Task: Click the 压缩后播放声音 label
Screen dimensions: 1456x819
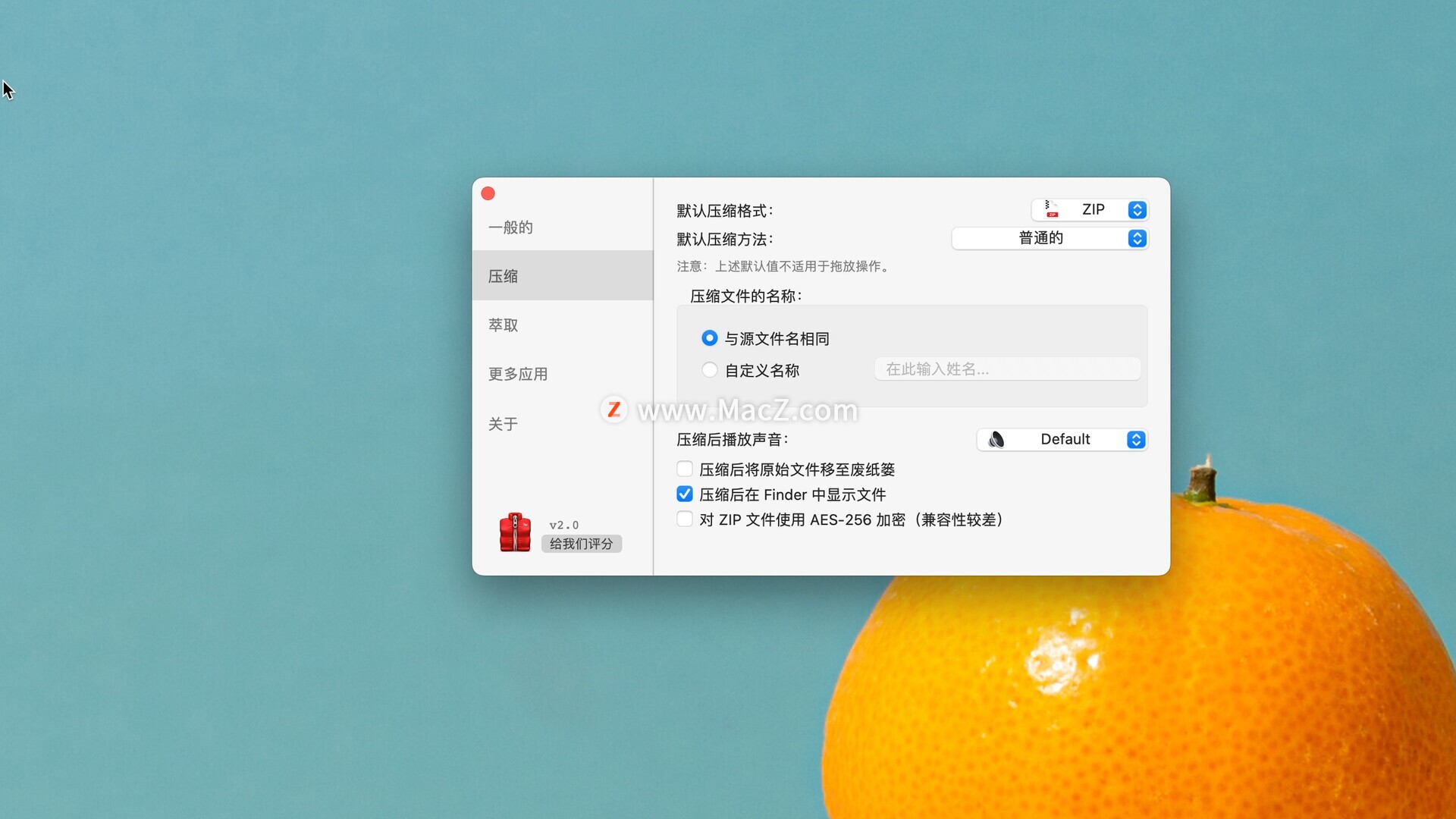Action: (733, 440)
